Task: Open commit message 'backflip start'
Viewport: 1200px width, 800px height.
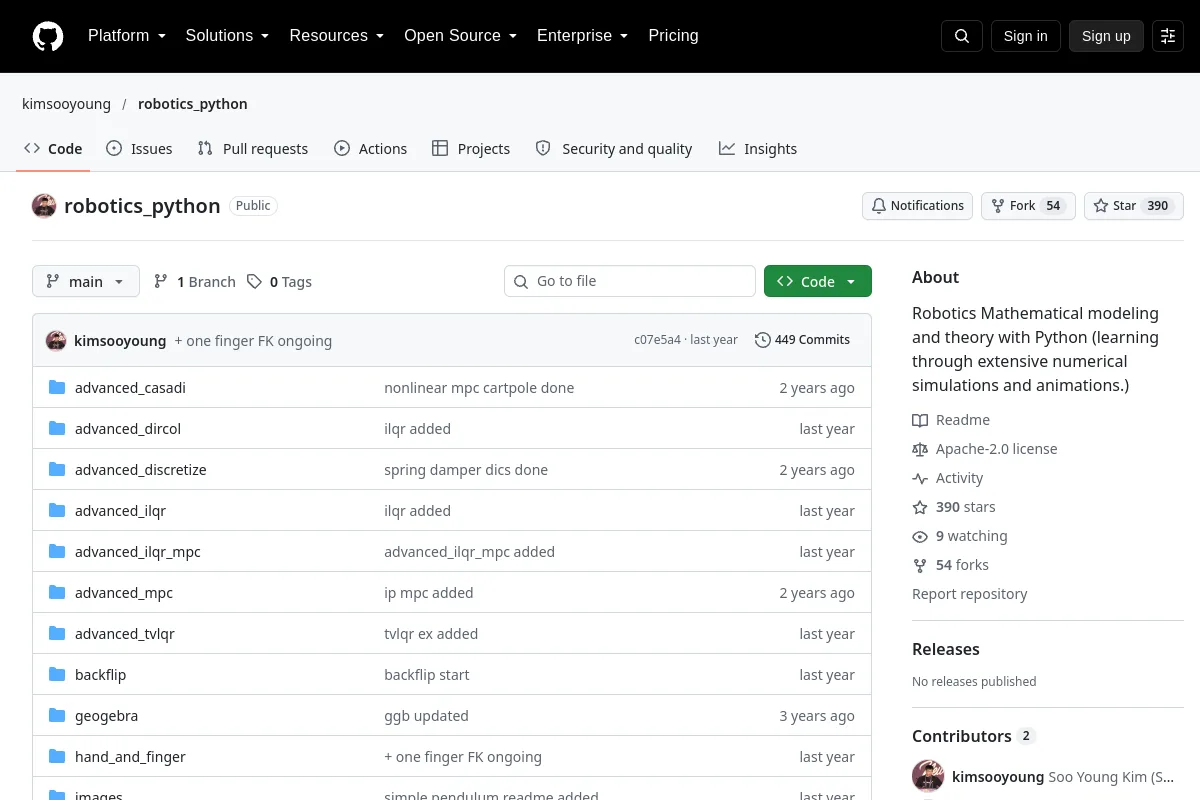Action: tap(427, 675)
